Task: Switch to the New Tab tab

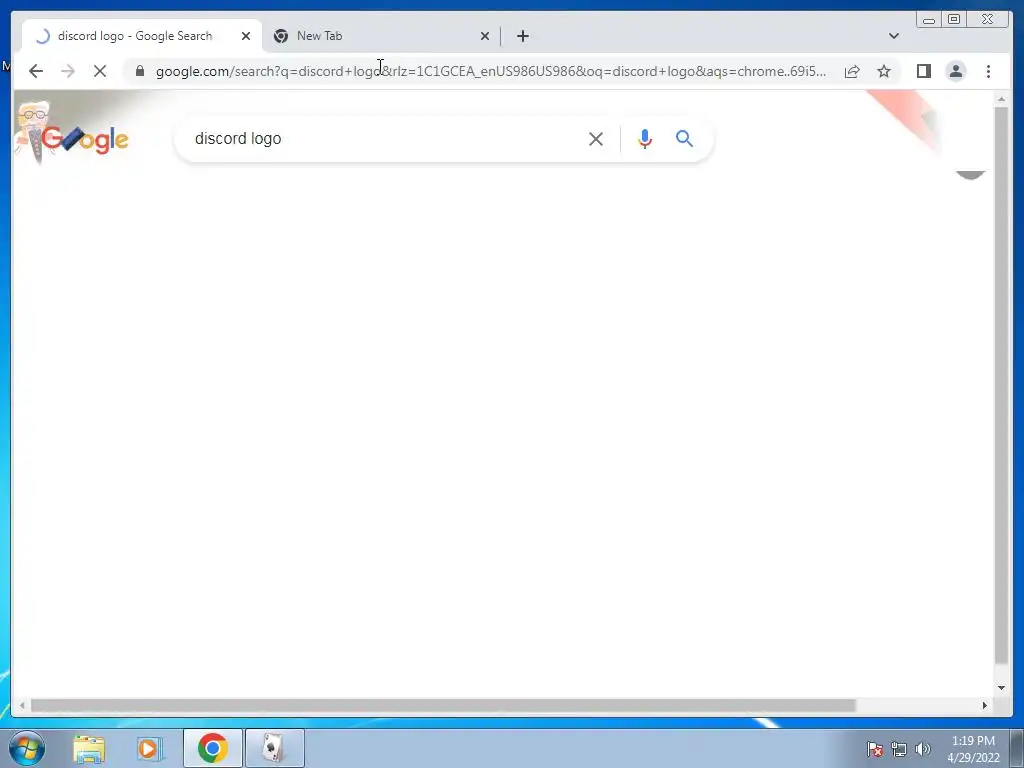Action: point(381,36)
